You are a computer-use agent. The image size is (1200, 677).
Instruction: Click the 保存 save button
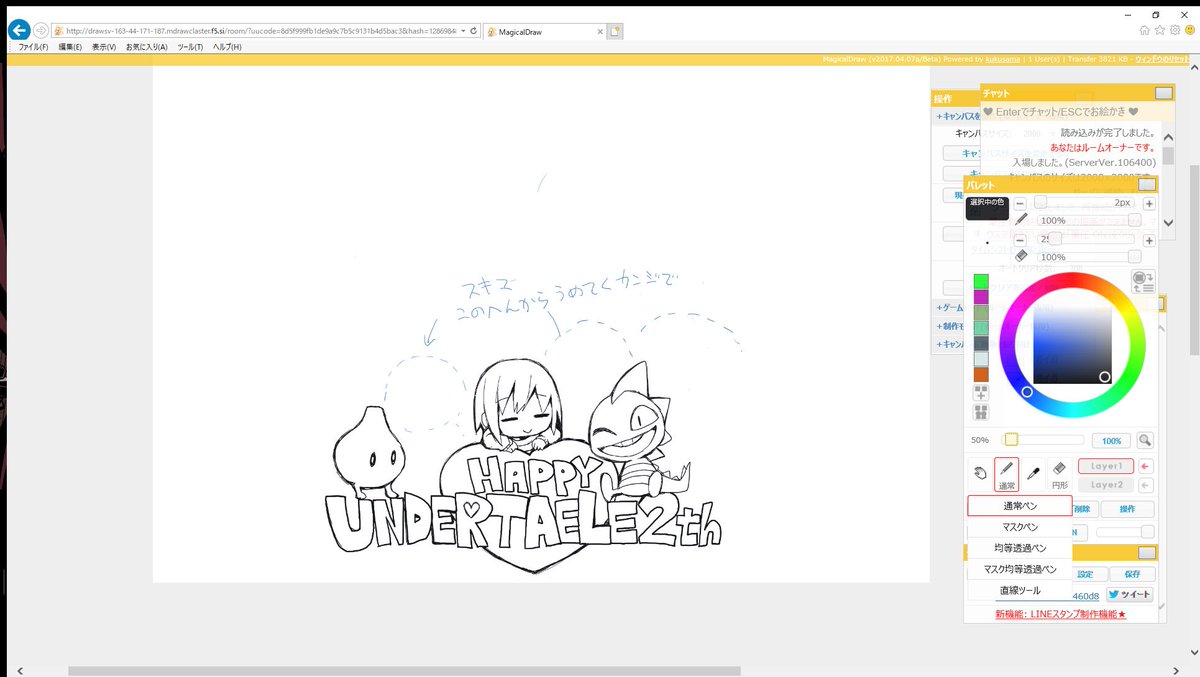[1131, 574]
